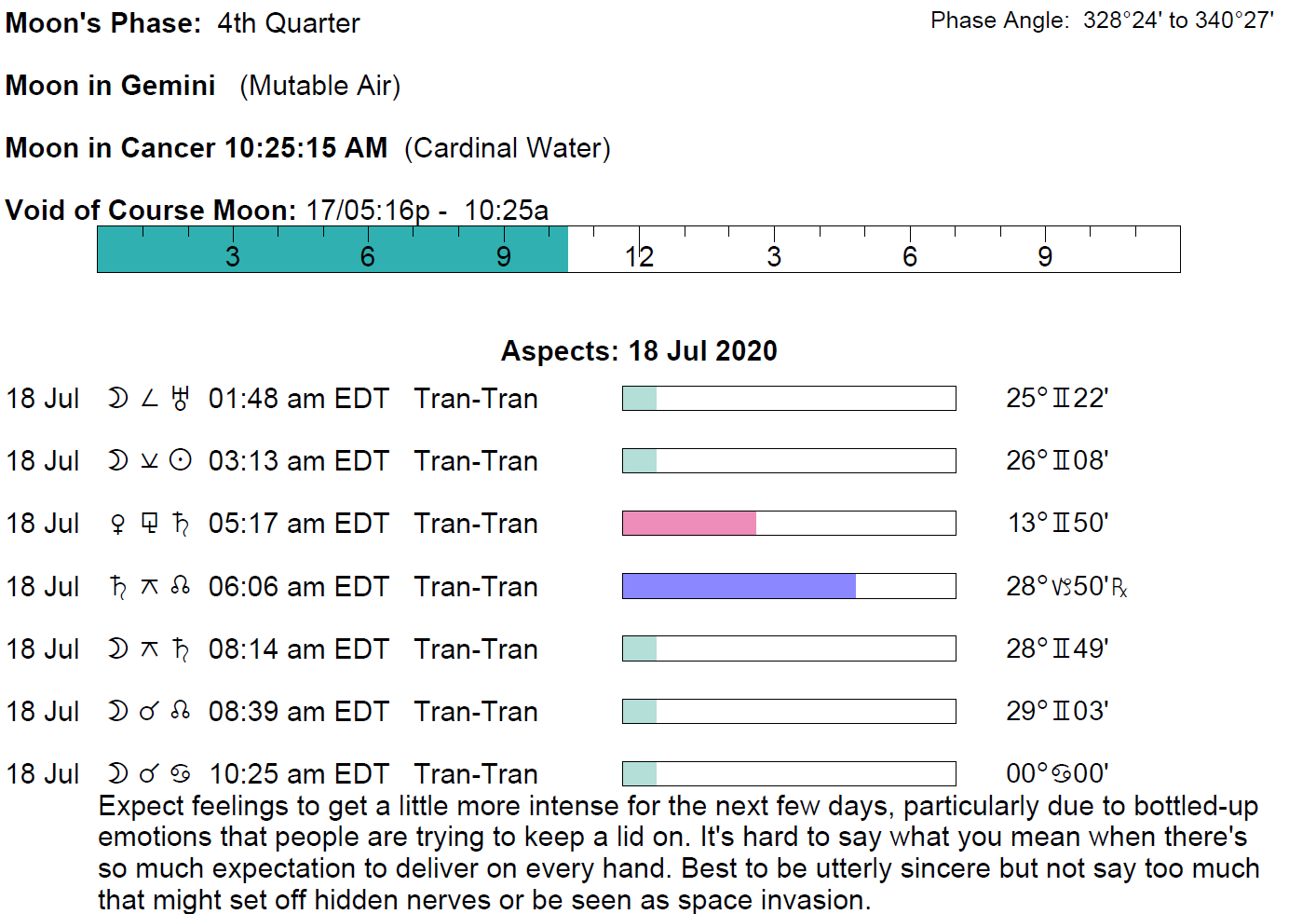
Task: Click the 06:06 am EDT time entry
Action: click(x=298, y=587)
